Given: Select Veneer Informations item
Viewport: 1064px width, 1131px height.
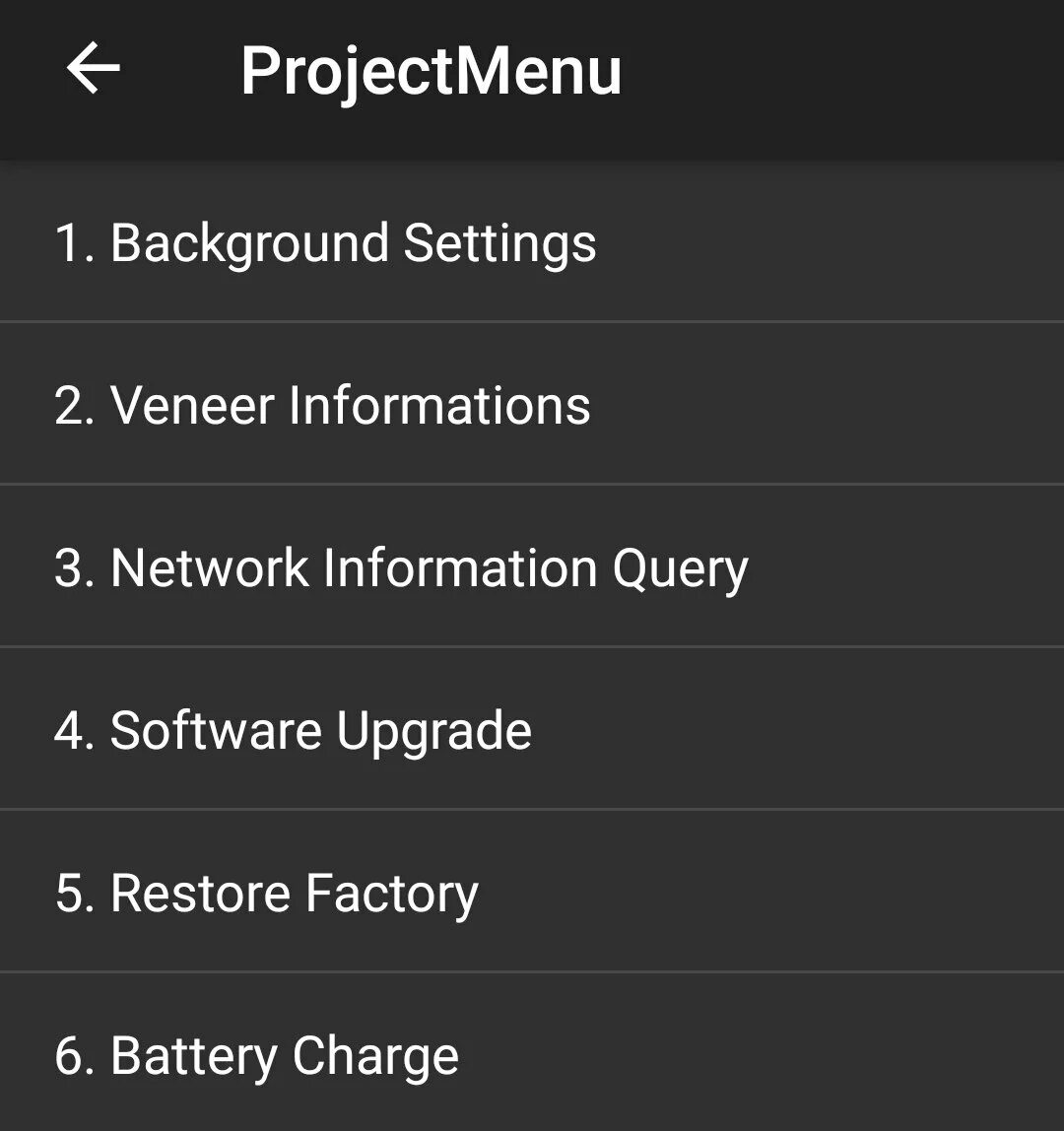Looking at the screenshot, I should coord(532,404).
